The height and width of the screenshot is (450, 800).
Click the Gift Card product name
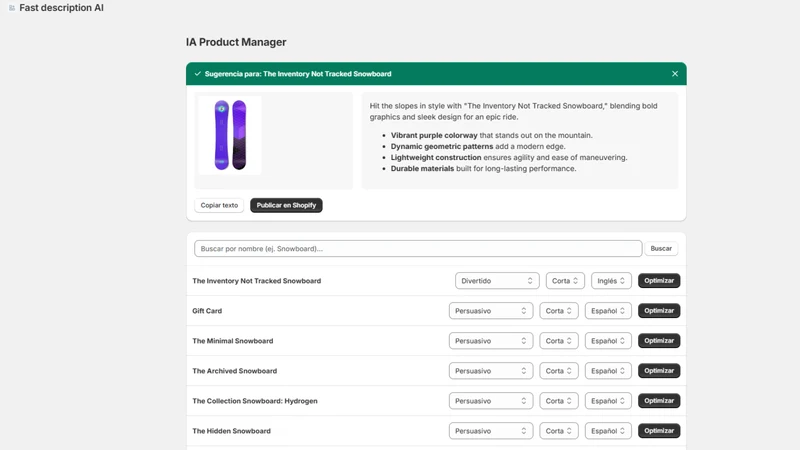[x=207, y=311]
